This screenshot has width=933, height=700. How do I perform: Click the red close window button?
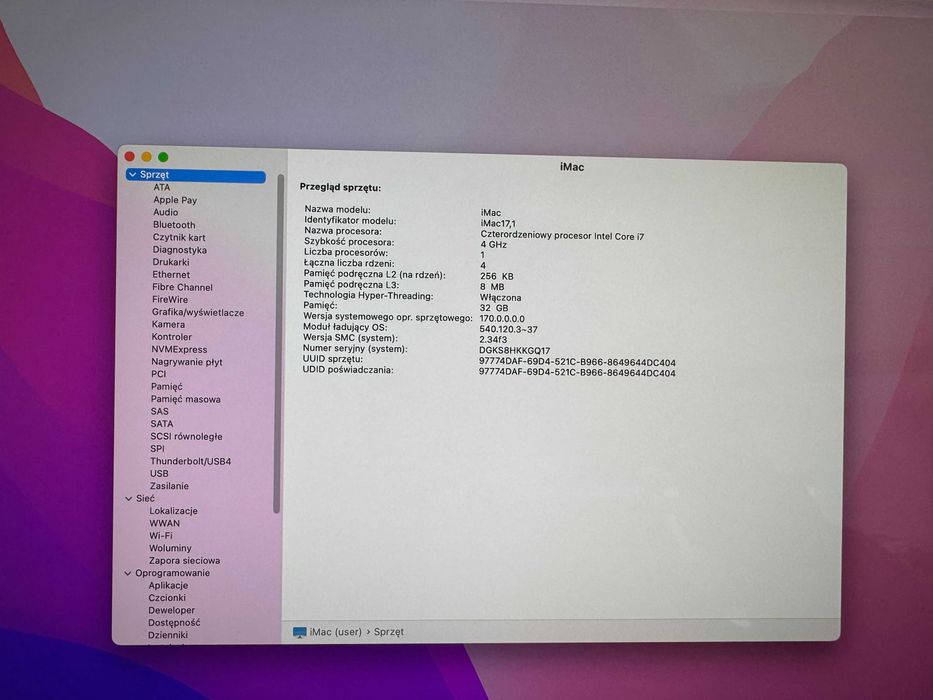[x=130, y=157]
